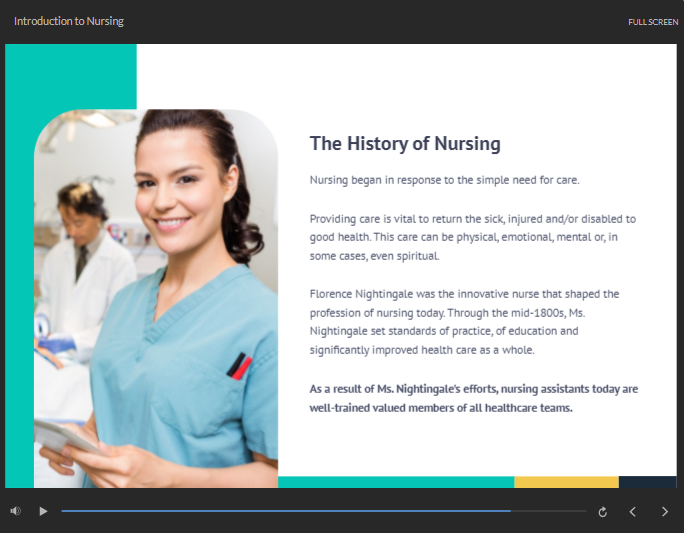Click the Introduction to Nursing course title

point(69,21)
